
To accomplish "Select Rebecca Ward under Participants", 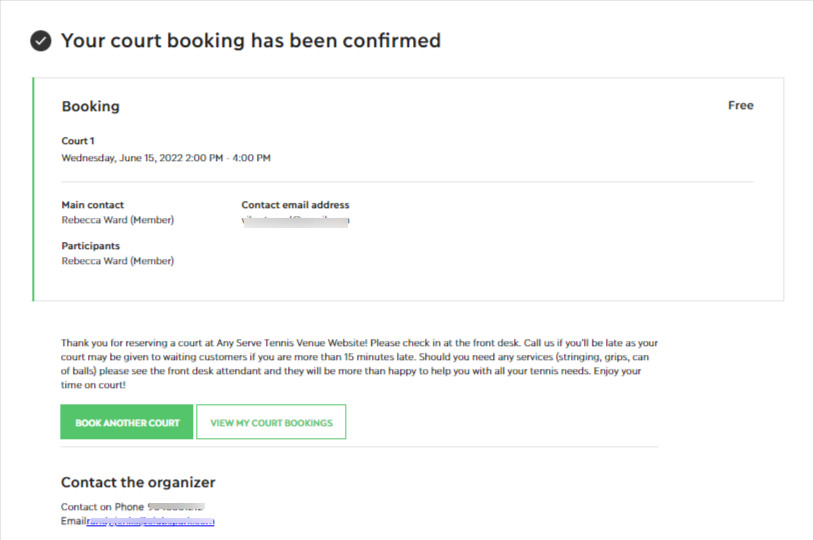I will (118, 261).
